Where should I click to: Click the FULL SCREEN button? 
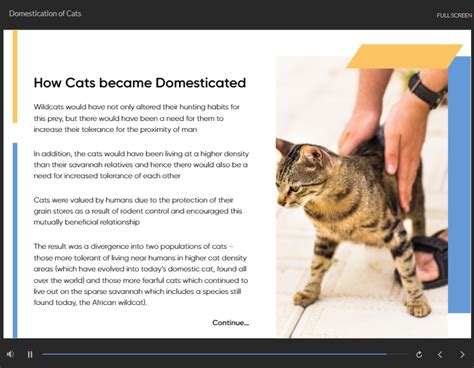pyautogui.click(x=454, y=15)
